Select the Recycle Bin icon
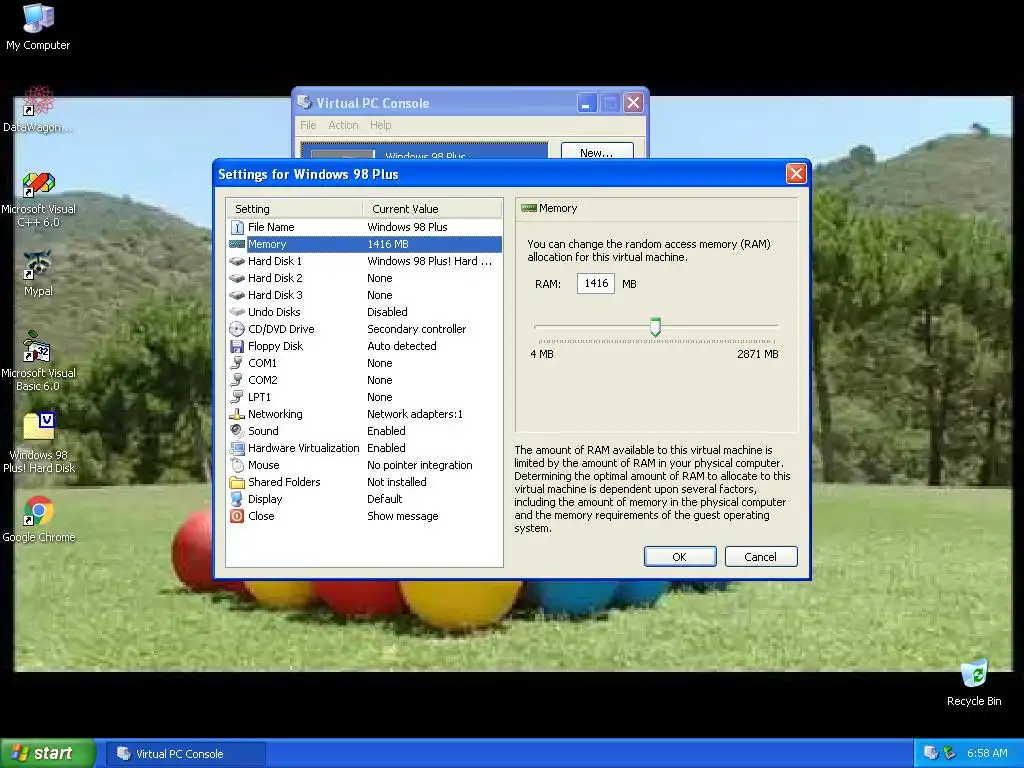1024x768 pixels. tap(974, 675)
